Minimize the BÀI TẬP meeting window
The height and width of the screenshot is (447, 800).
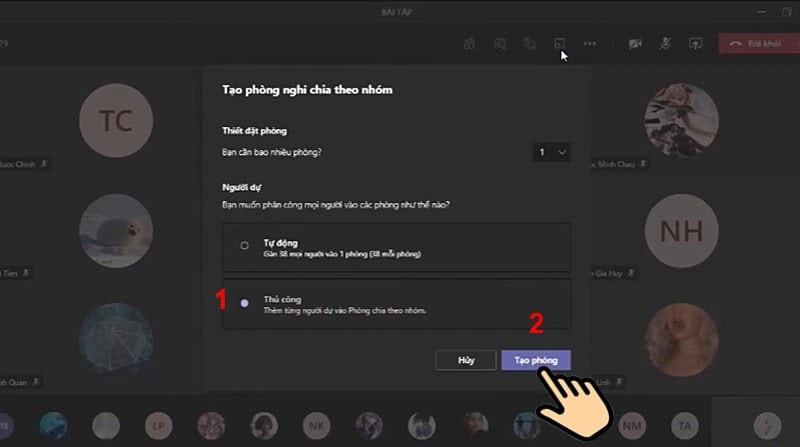click(761, 11)
